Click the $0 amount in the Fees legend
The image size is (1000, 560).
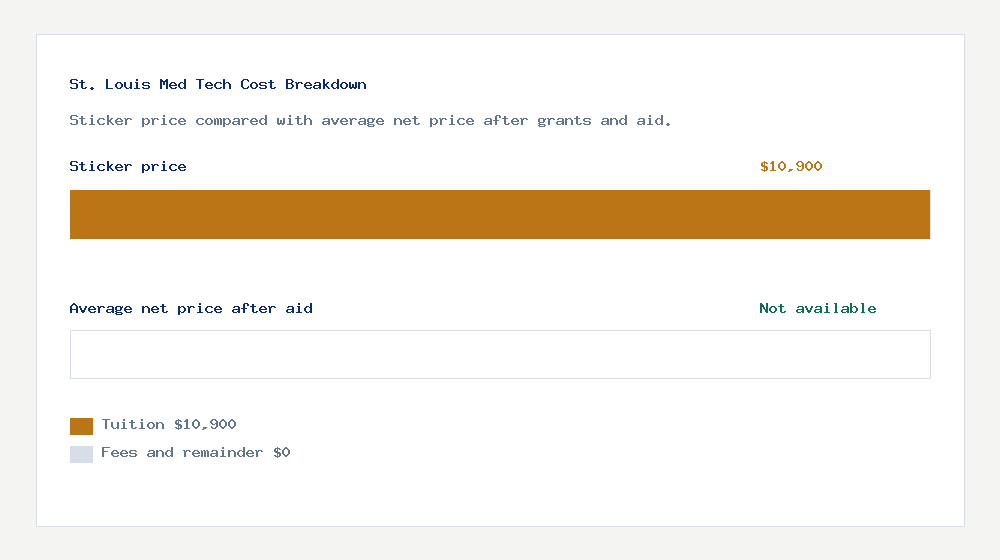tap(281, 453)
